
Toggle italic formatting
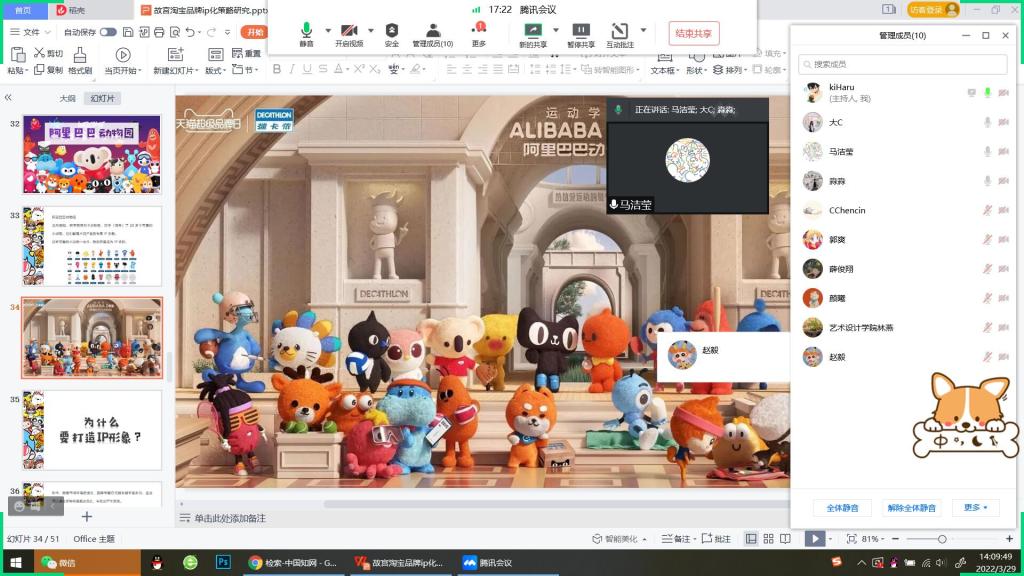pyautogui.click(x=292, y=69)
